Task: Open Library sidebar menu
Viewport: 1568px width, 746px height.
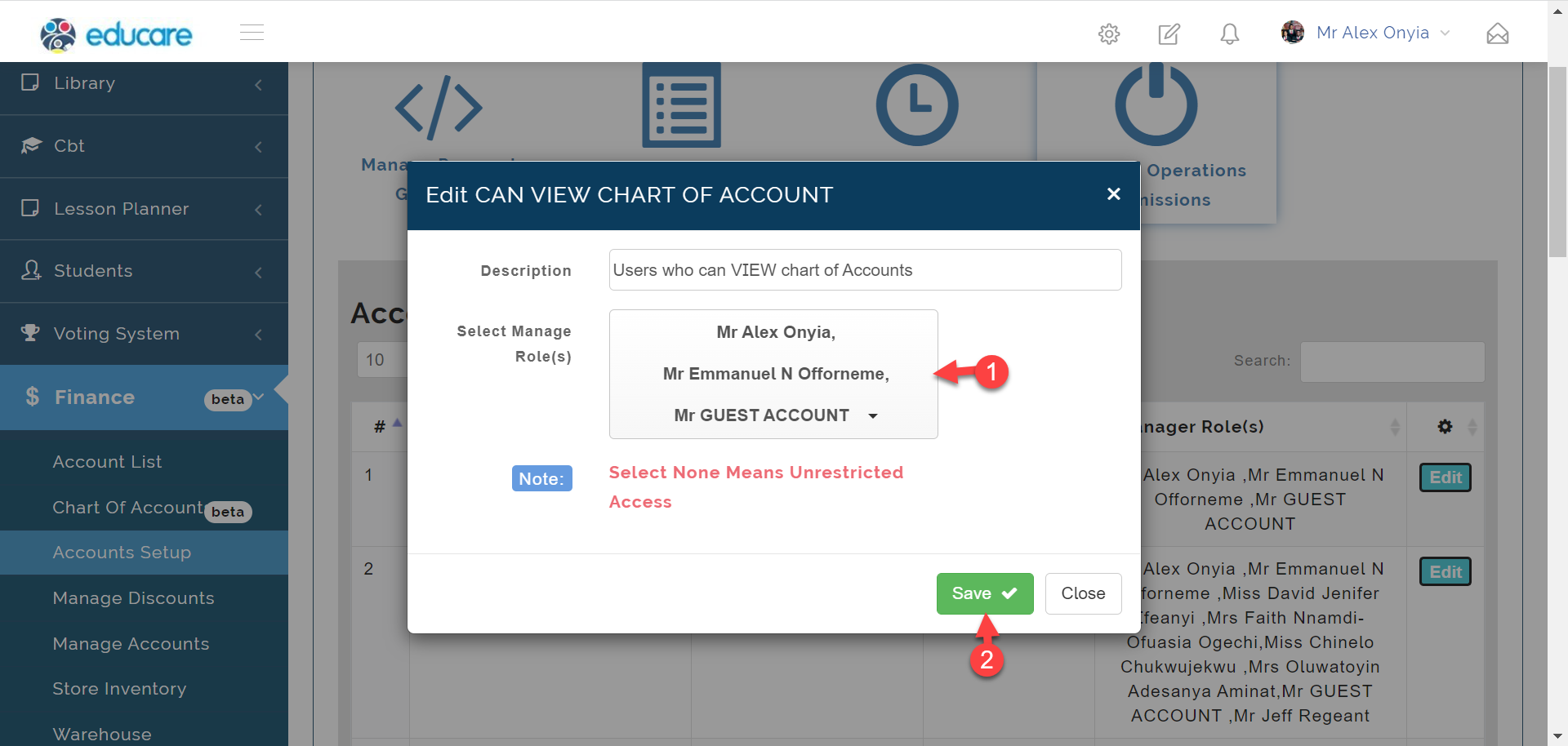Action: pos(144,83)
